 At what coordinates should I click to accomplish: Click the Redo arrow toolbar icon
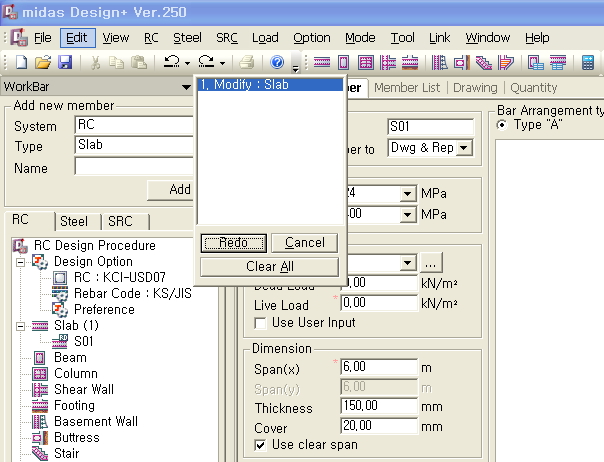(x=206, y=62)
